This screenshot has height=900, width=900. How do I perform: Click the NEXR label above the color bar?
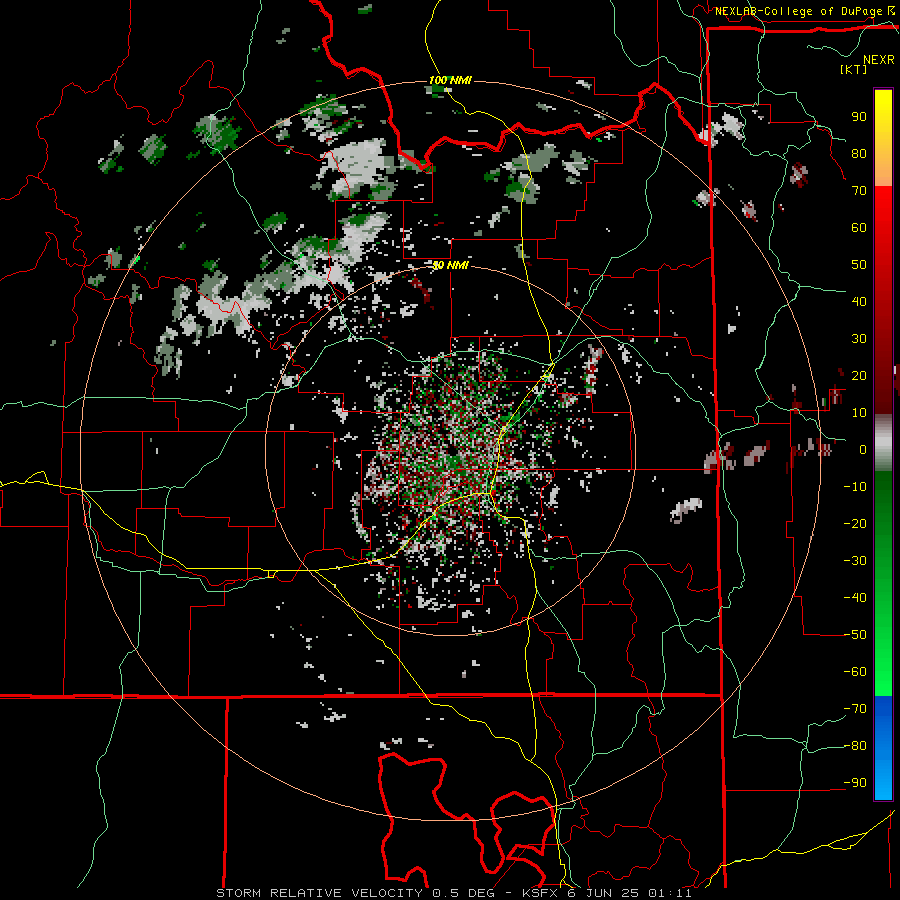[x=879, y=60]
